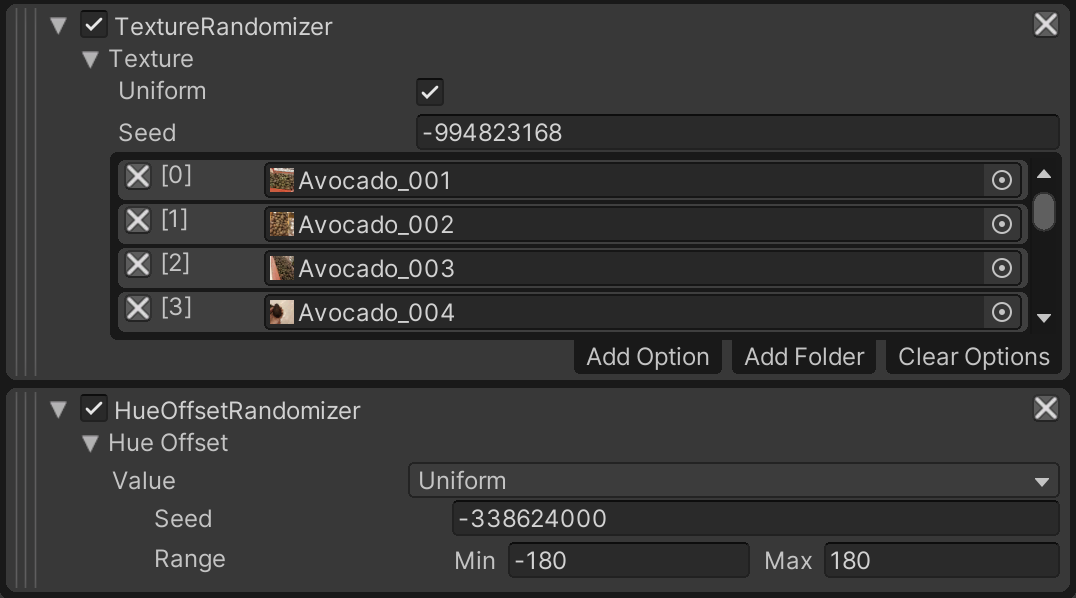Viewport: 1076px width, 598px height.
Task: Remove the TextureRandomizer component
Action: click(1044, 24)
